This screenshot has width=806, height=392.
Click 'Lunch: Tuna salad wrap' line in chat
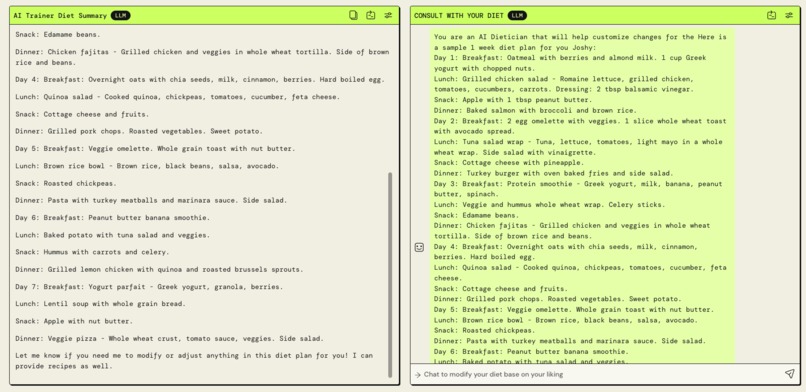coord(578,147)
